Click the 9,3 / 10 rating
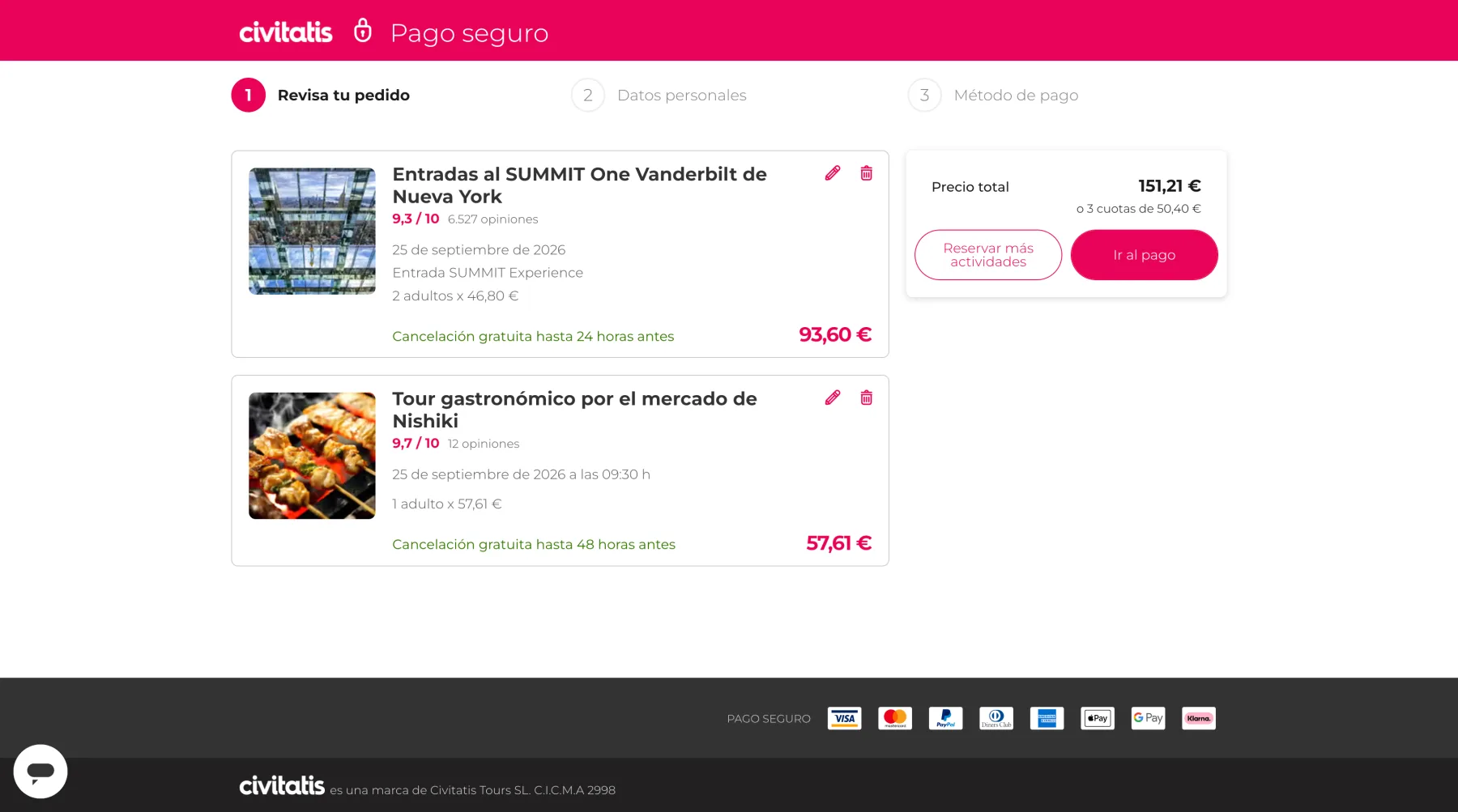1458x812 pixels. (416, 219)
